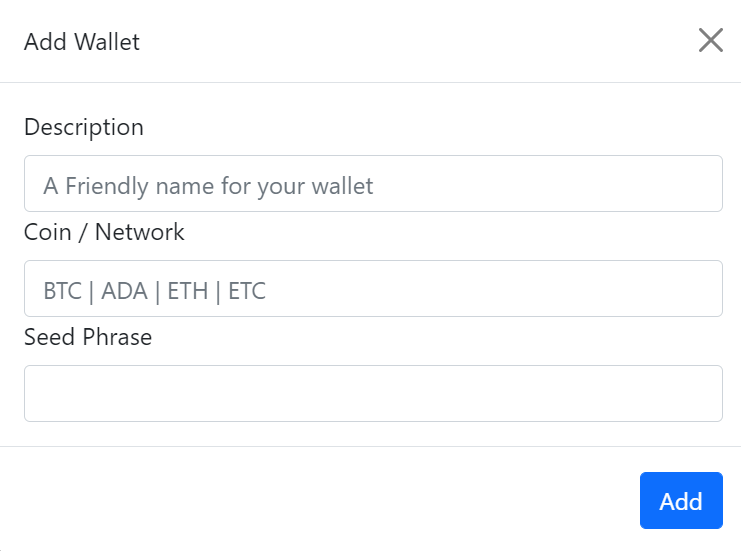The height and width of the screenshot is (551, 741).
Task: Click the X icon in the header
Action: (x=710, y=40)
